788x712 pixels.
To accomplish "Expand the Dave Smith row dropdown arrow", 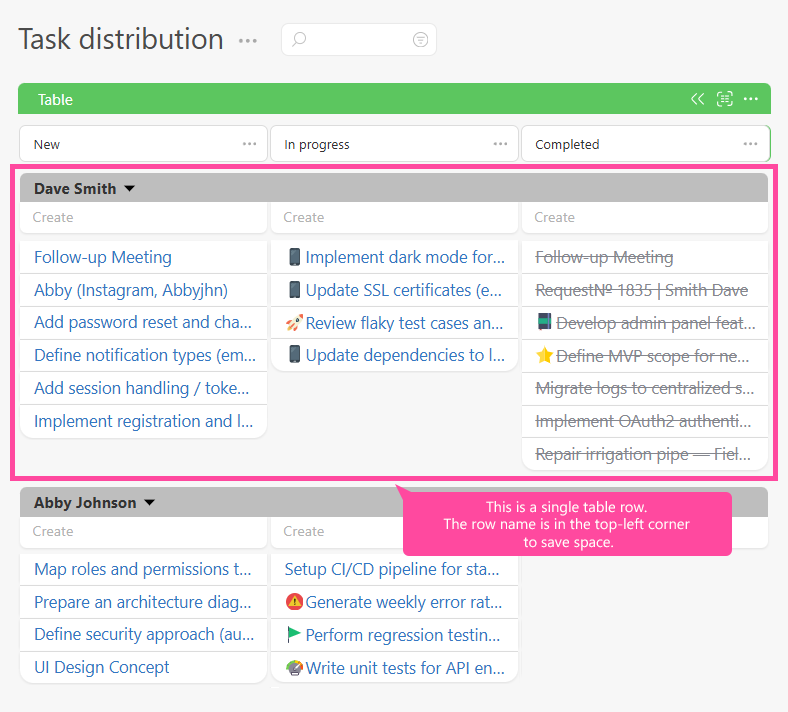I will (x=129, y=189).
